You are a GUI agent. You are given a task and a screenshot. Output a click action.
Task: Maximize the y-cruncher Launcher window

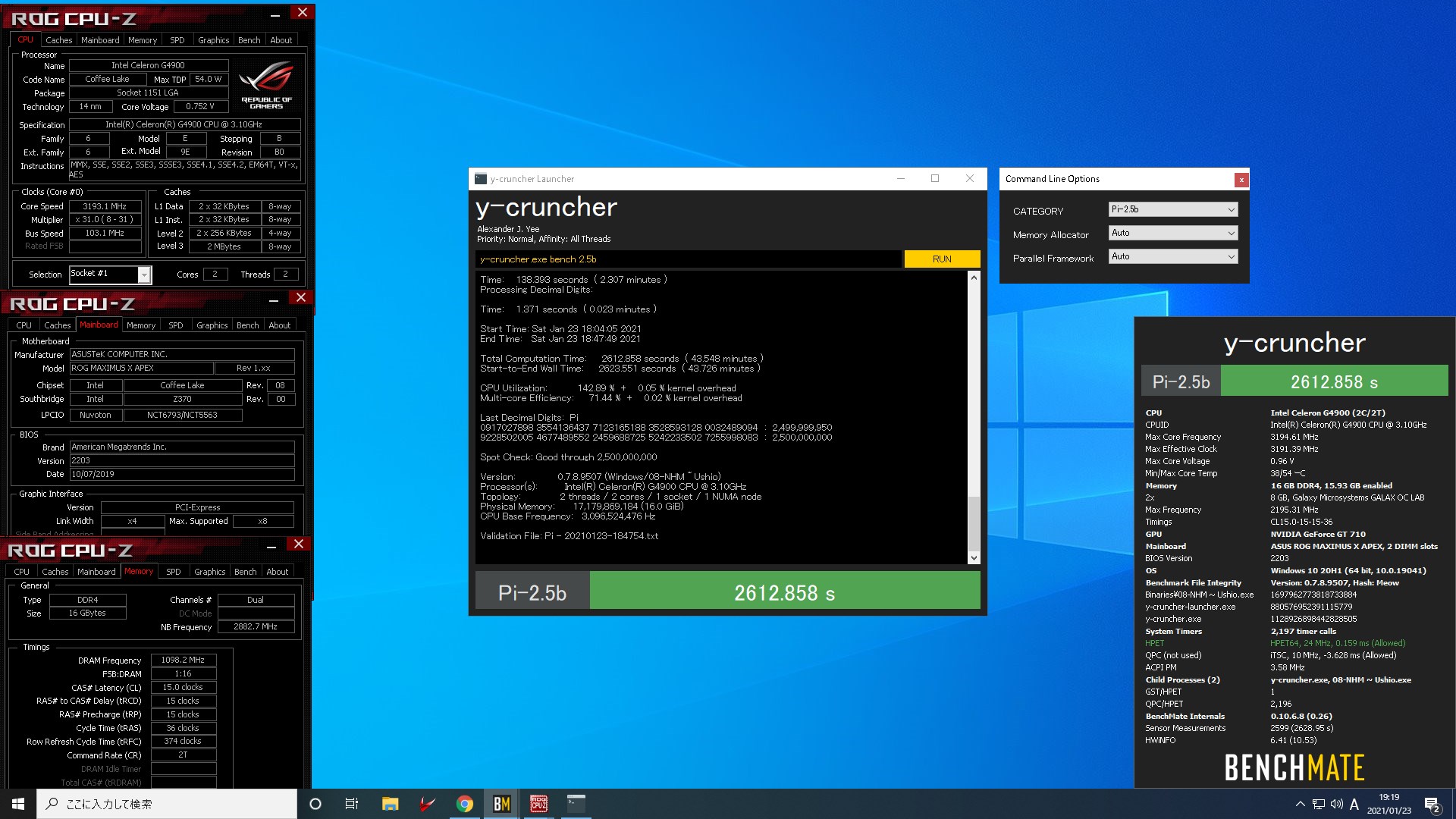pyautogui.click(x=935, y=179)
